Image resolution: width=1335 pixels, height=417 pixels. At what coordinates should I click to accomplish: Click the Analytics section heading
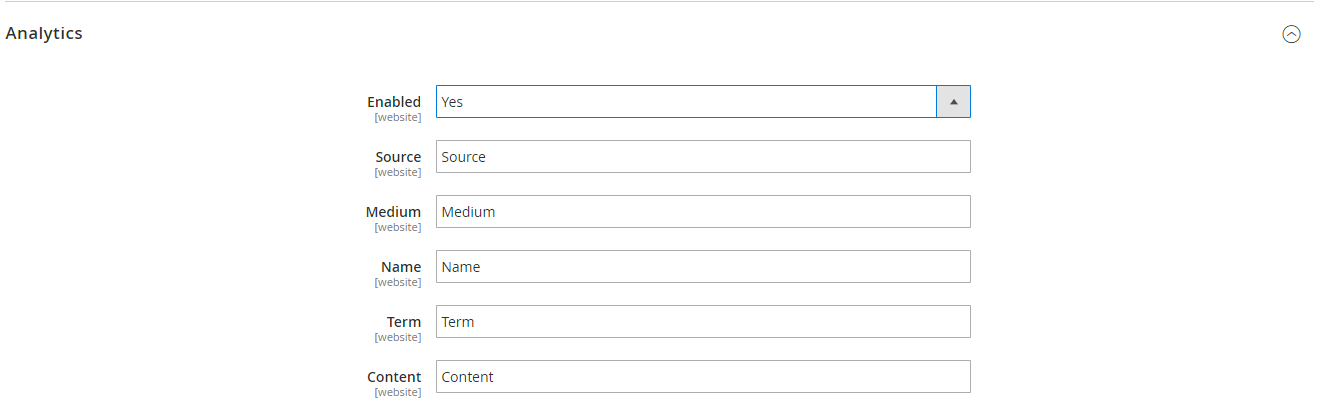[x=44, y=33]
